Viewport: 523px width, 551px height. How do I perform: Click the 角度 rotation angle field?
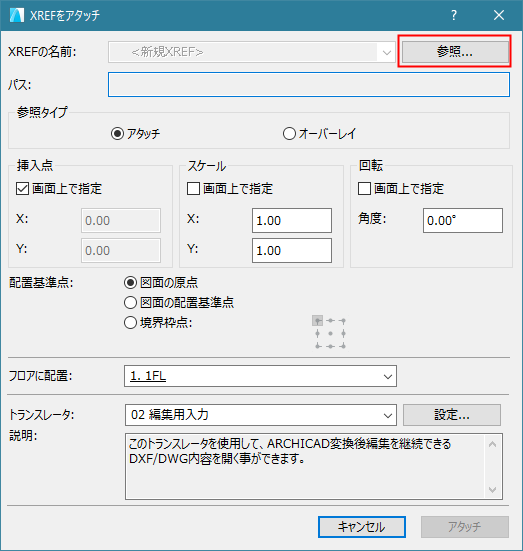point(463,221)
